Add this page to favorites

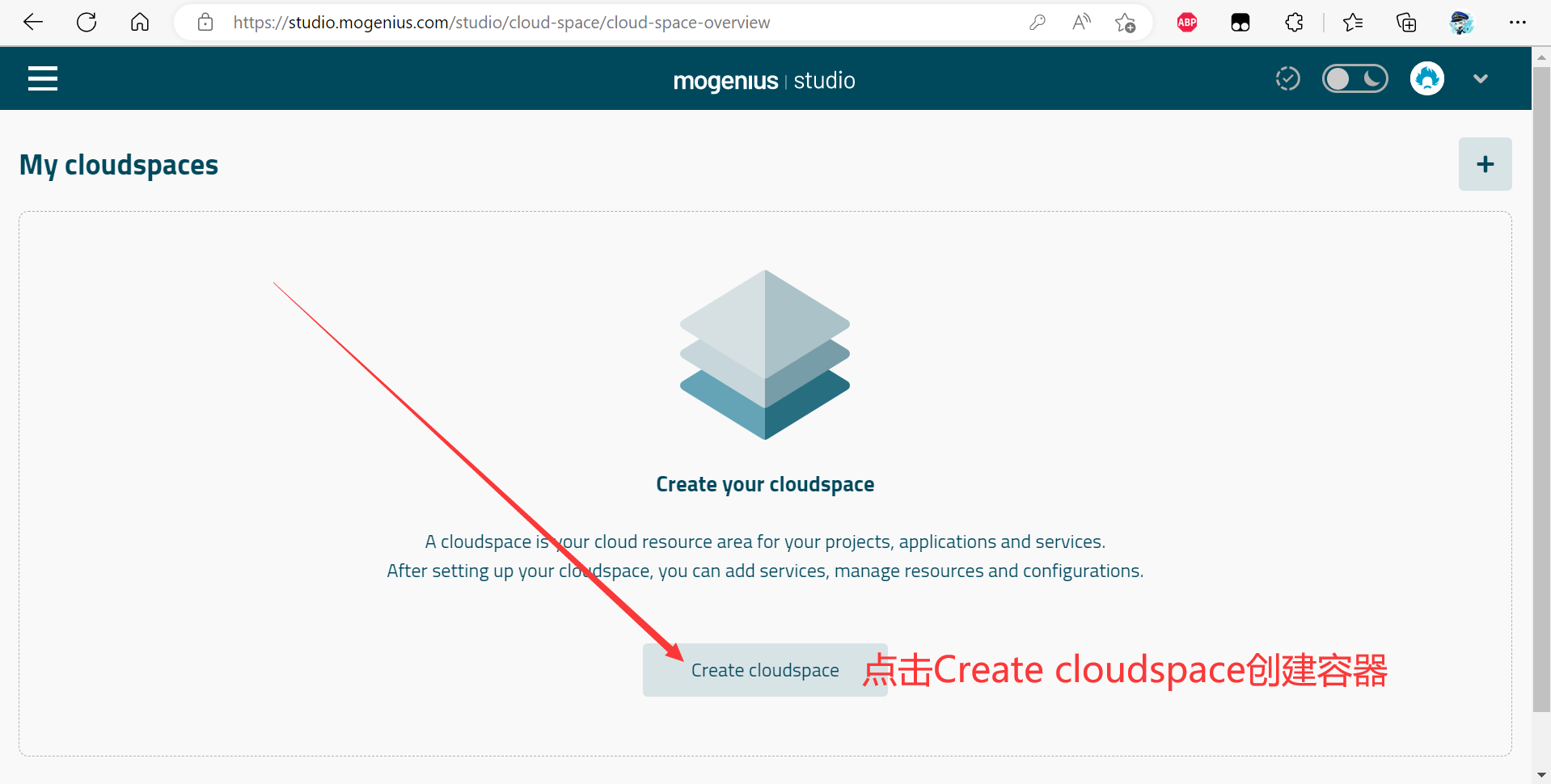1125,23
